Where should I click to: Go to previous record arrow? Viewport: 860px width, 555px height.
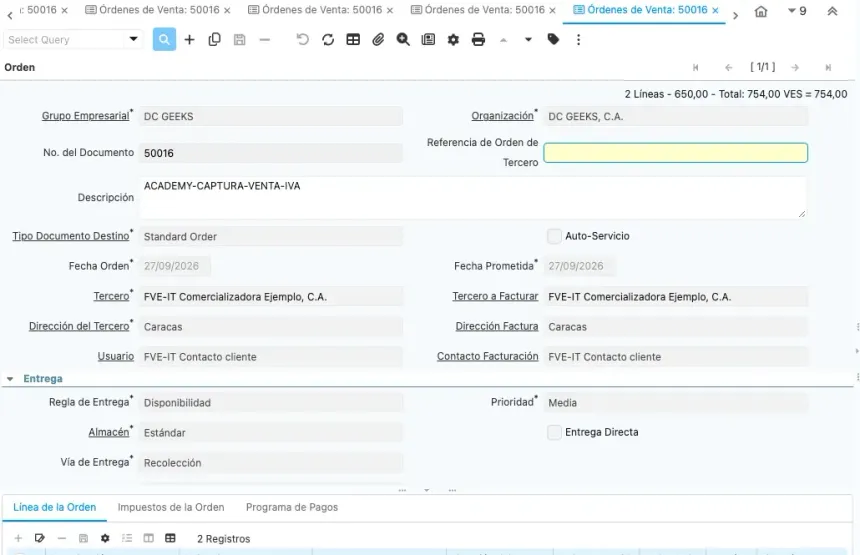click(728, 67)
